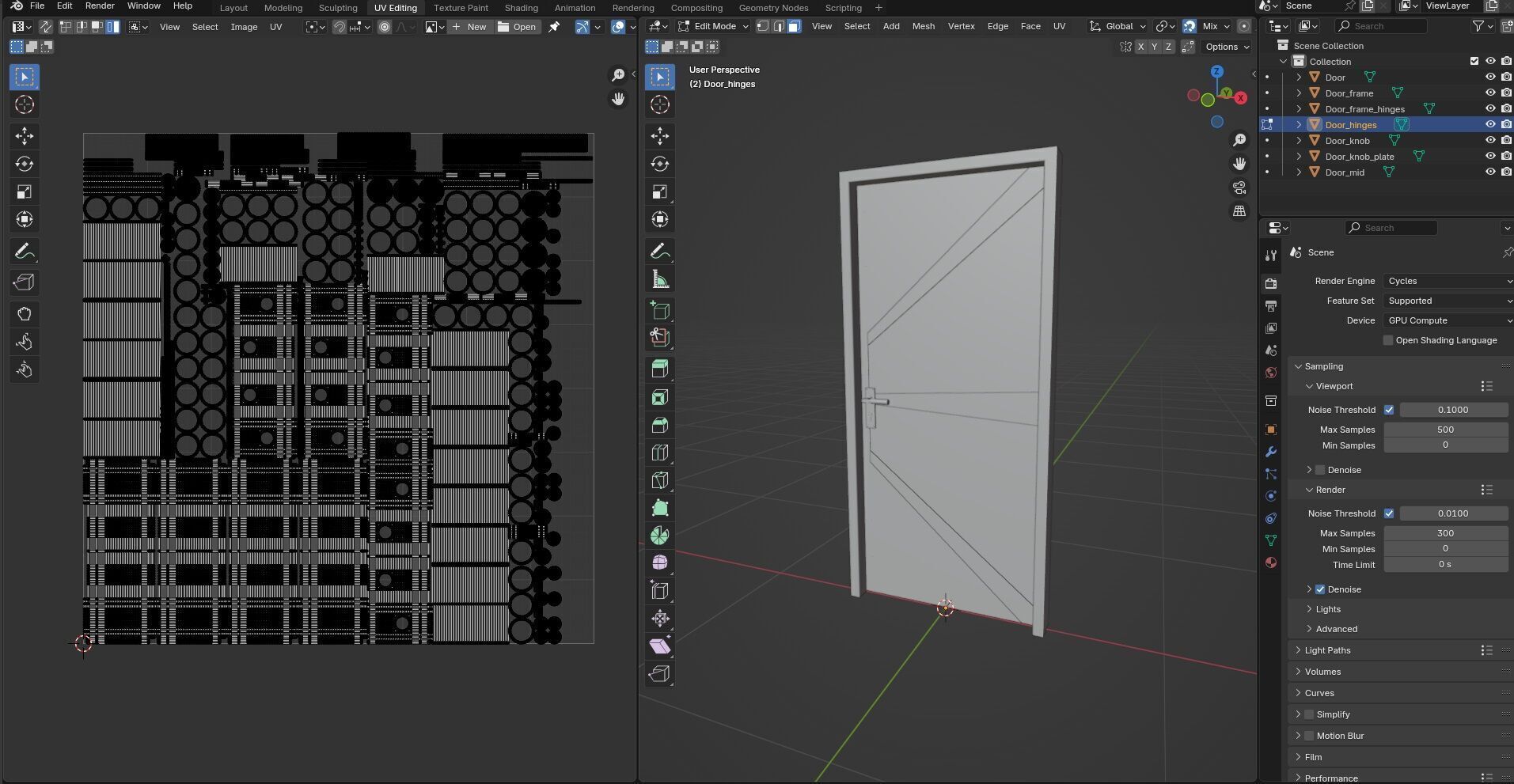
Task: Hide Door_frame object with eye icon
Action: [x=1490, y=93]
